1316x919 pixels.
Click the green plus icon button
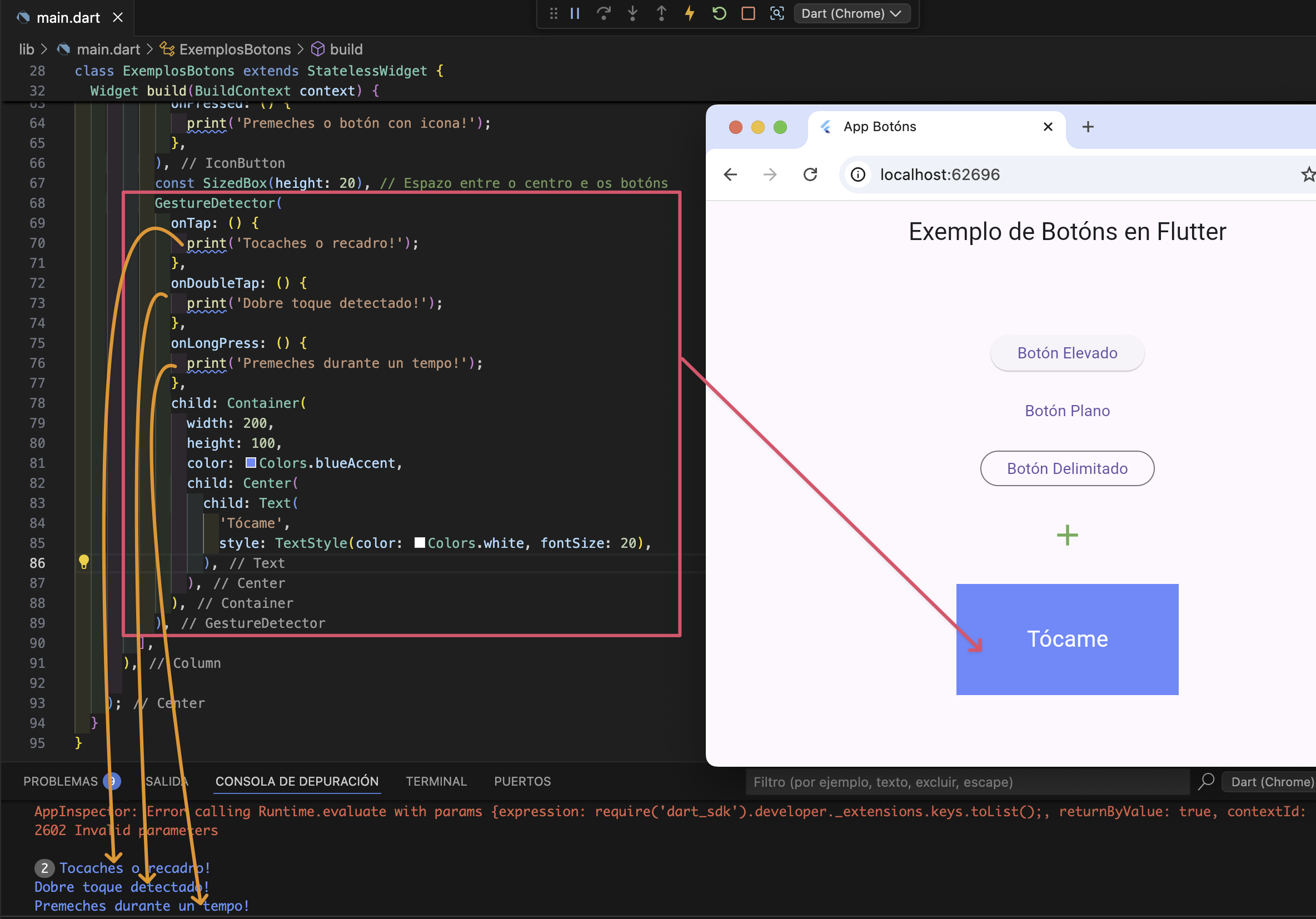1066,535
